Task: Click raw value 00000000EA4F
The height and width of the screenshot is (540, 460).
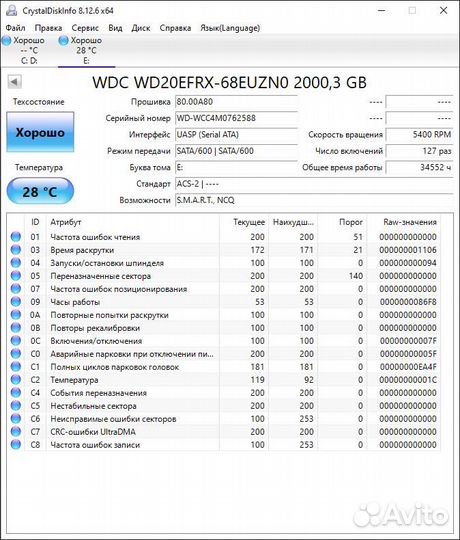Action: (x=408, y=367)
